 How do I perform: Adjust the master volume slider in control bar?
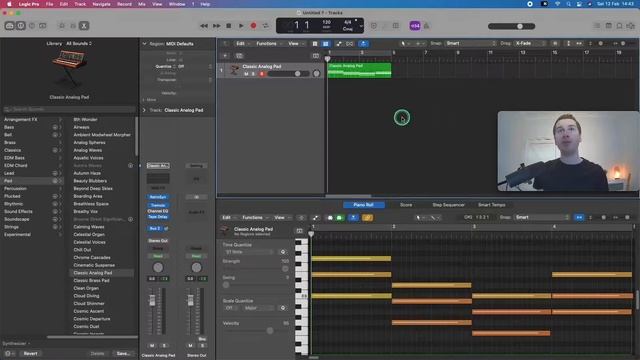(511, 26)
